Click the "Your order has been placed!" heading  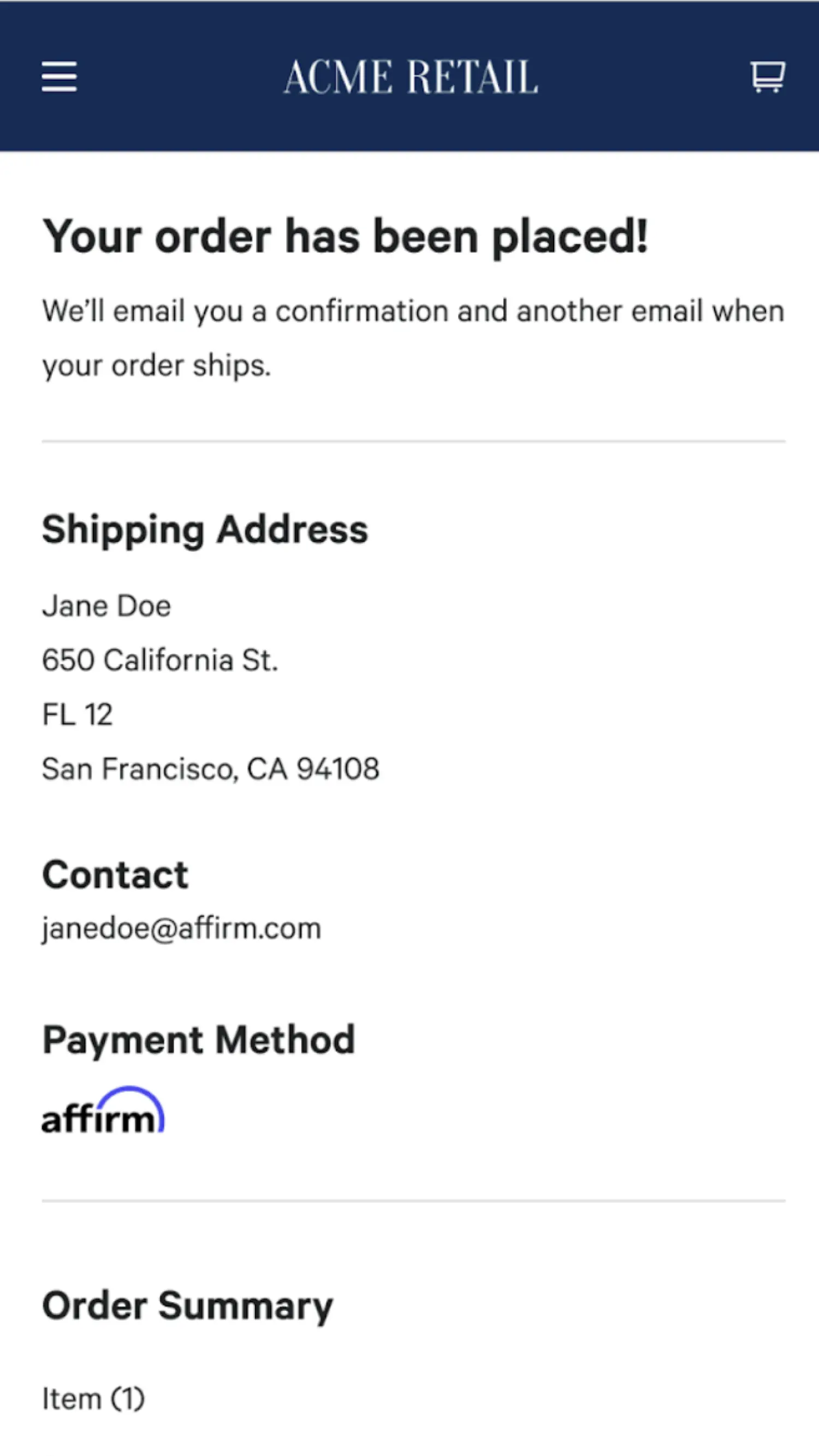click(x=345, y=237)
